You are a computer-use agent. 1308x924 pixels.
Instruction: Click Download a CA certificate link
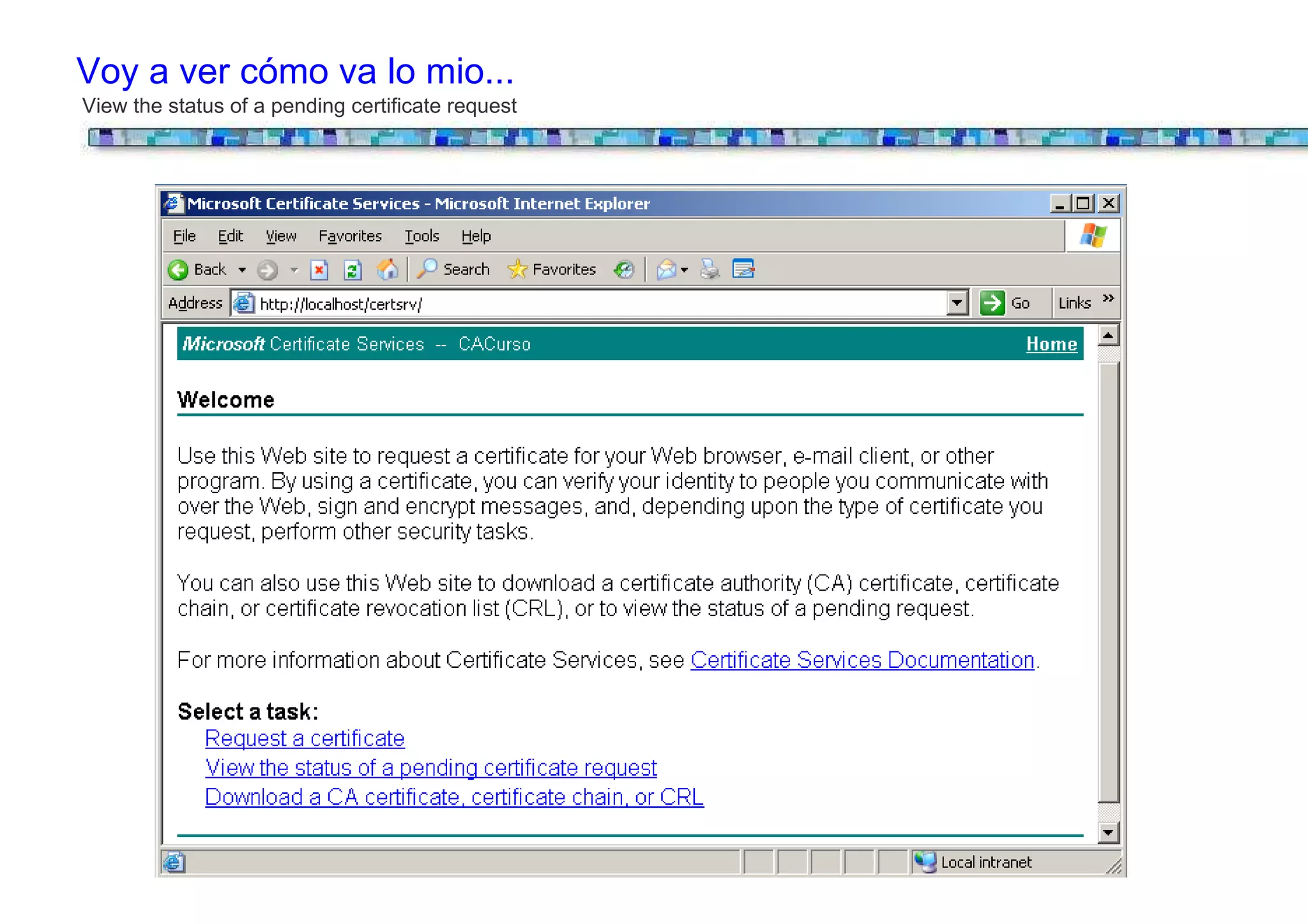454,797
